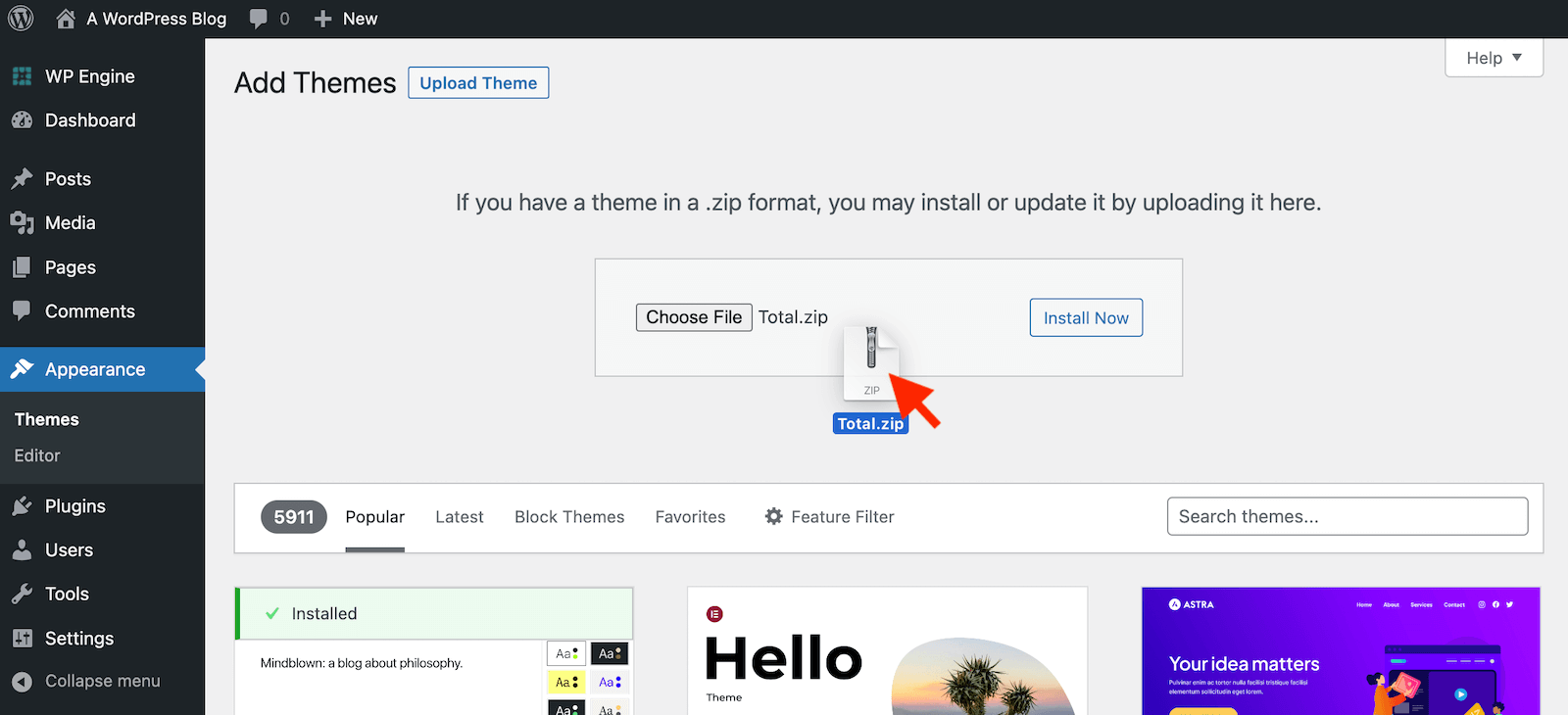Screen dimensions: 1568x715
Task: Open the comments bubble icon in admin bar
Action: 258,19
